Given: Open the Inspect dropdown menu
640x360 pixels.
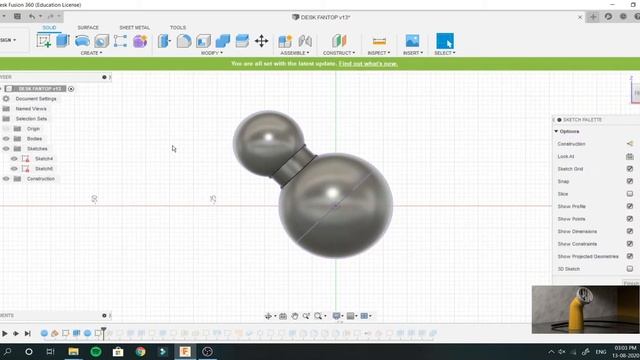Looking at the screenshot, I should click(379, 53).
